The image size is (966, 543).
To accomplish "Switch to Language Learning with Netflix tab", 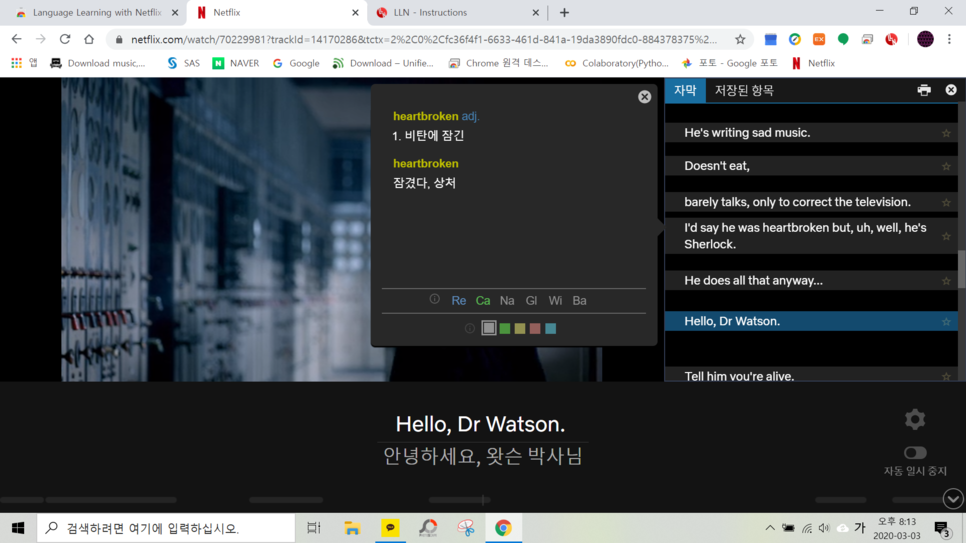I will coord(97,12).
